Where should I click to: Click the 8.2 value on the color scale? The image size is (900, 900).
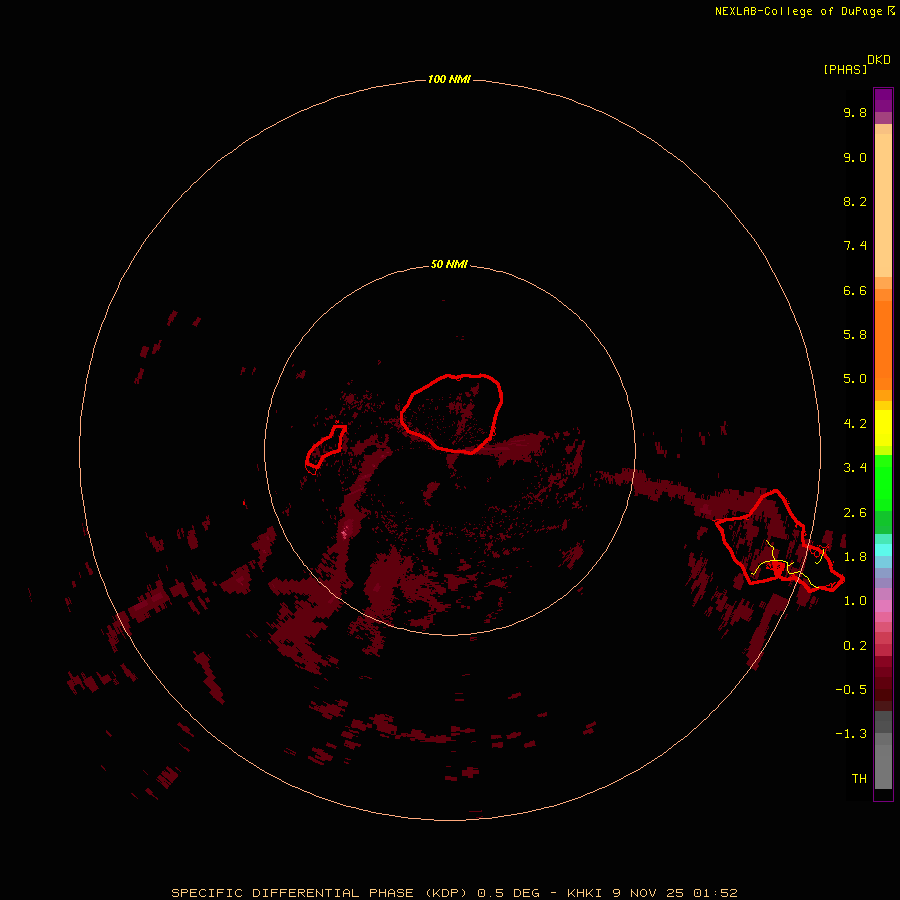point(855,201)
